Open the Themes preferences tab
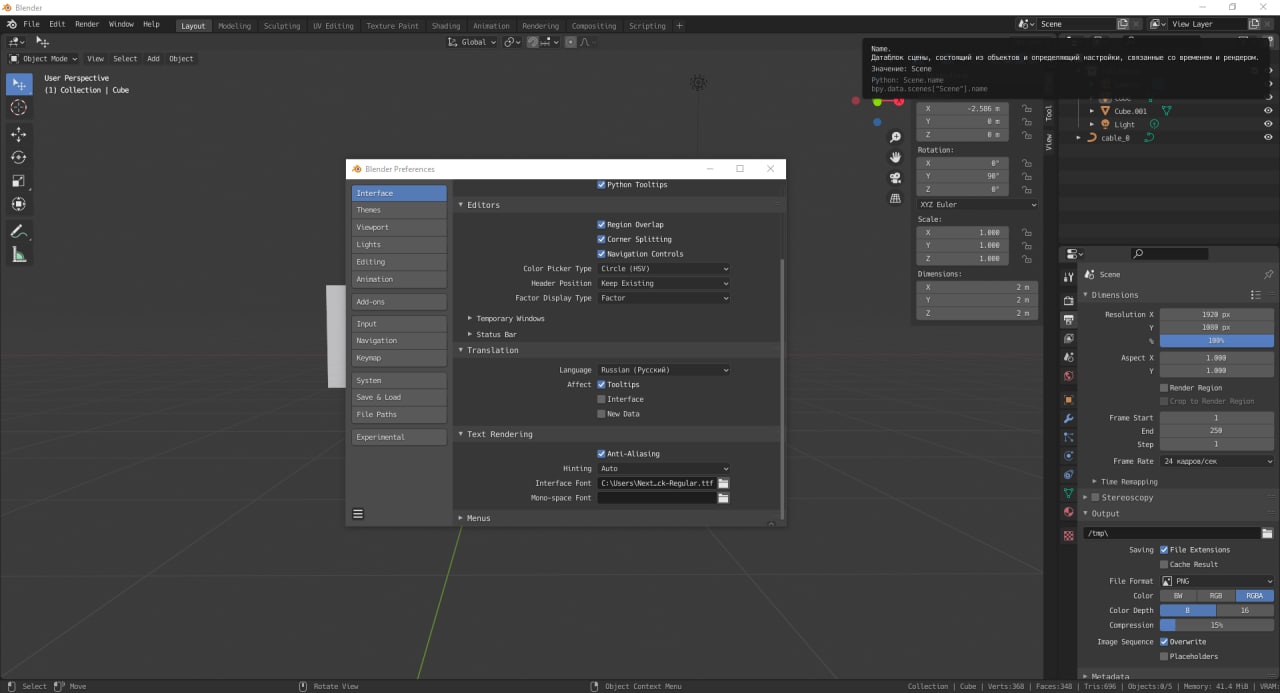 [x=399, y=210]
